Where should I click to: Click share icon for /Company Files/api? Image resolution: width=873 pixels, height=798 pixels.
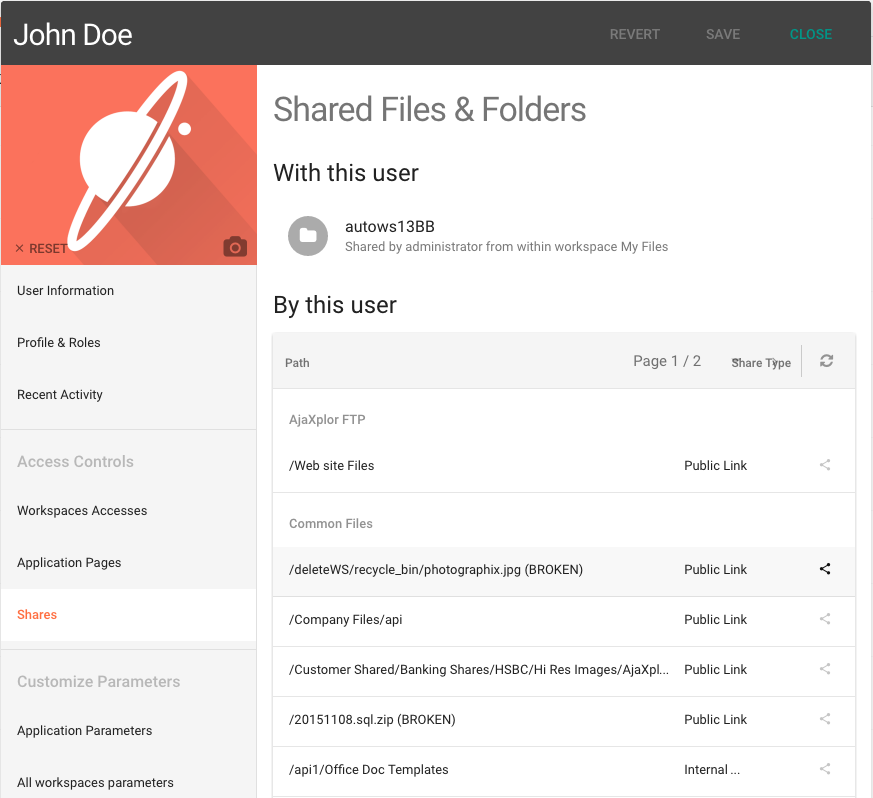pos(825,619)
